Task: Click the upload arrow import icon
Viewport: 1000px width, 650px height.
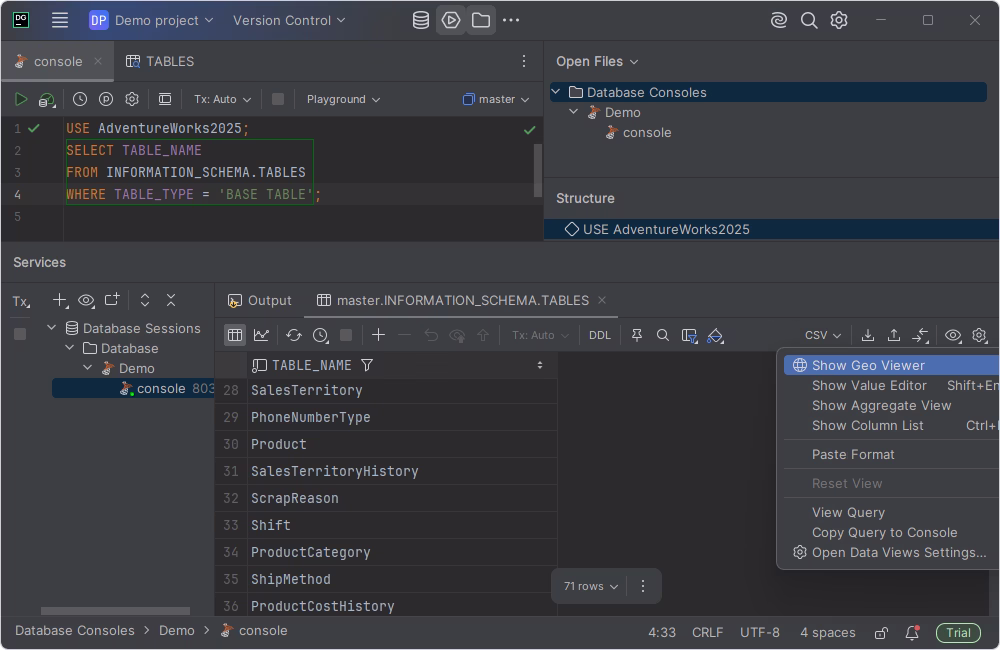Action: click(894, 335)
